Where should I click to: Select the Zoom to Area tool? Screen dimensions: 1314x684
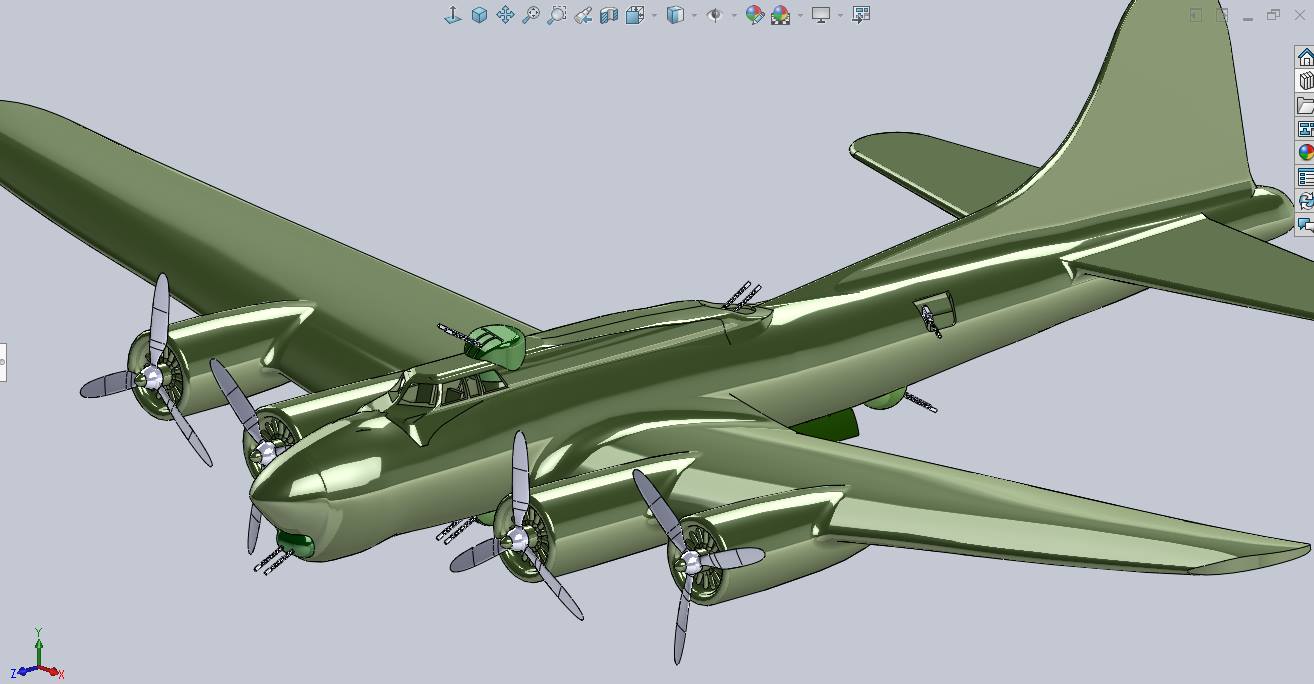click(x=557, y=15)
